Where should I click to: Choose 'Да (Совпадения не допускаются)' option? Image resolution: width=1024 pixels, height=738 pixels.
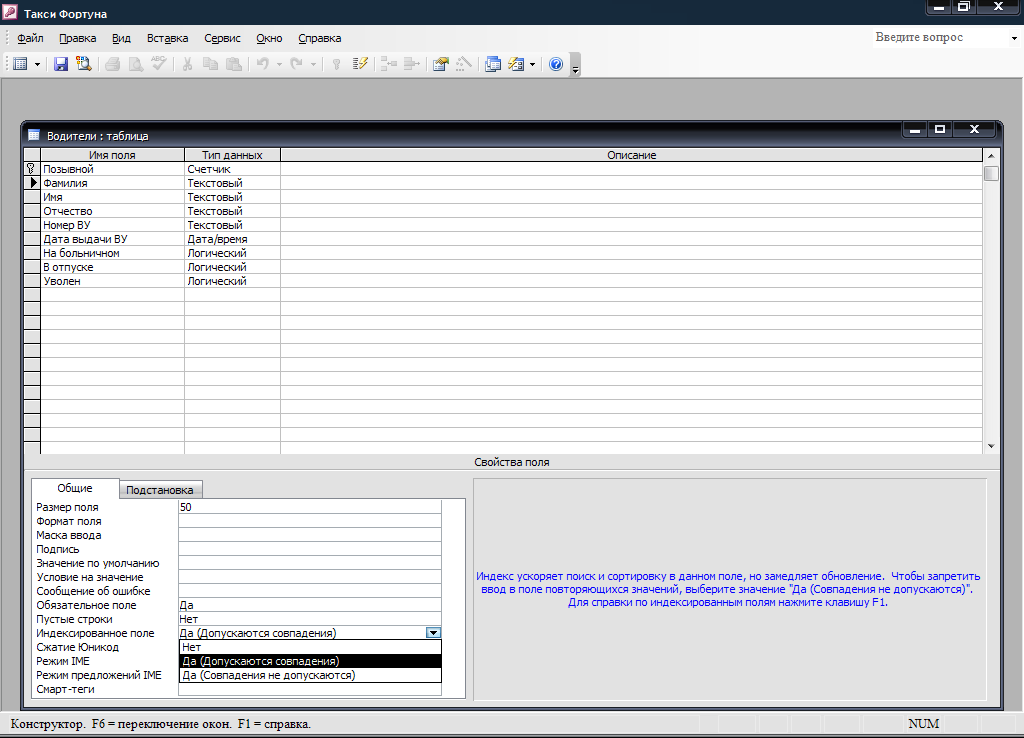pos(310,675)
